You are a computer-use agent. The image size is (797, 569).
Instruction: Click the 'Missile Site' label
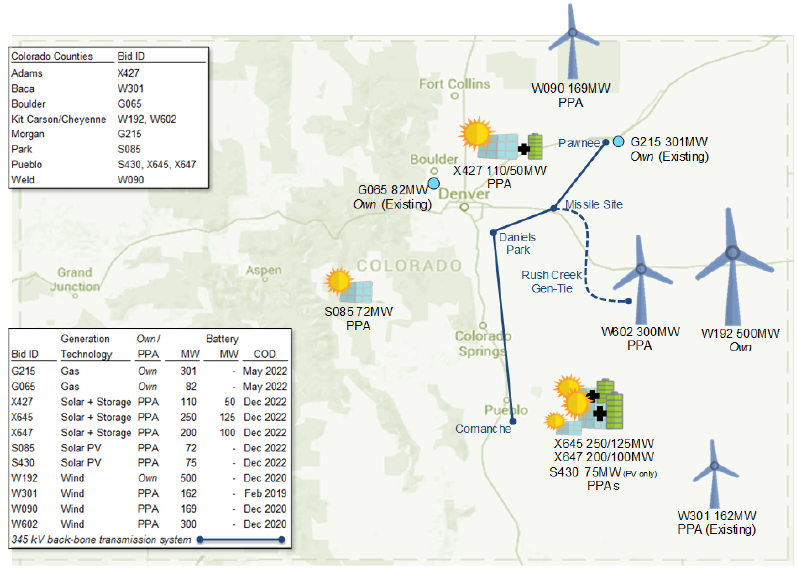(x=594, y=204)
